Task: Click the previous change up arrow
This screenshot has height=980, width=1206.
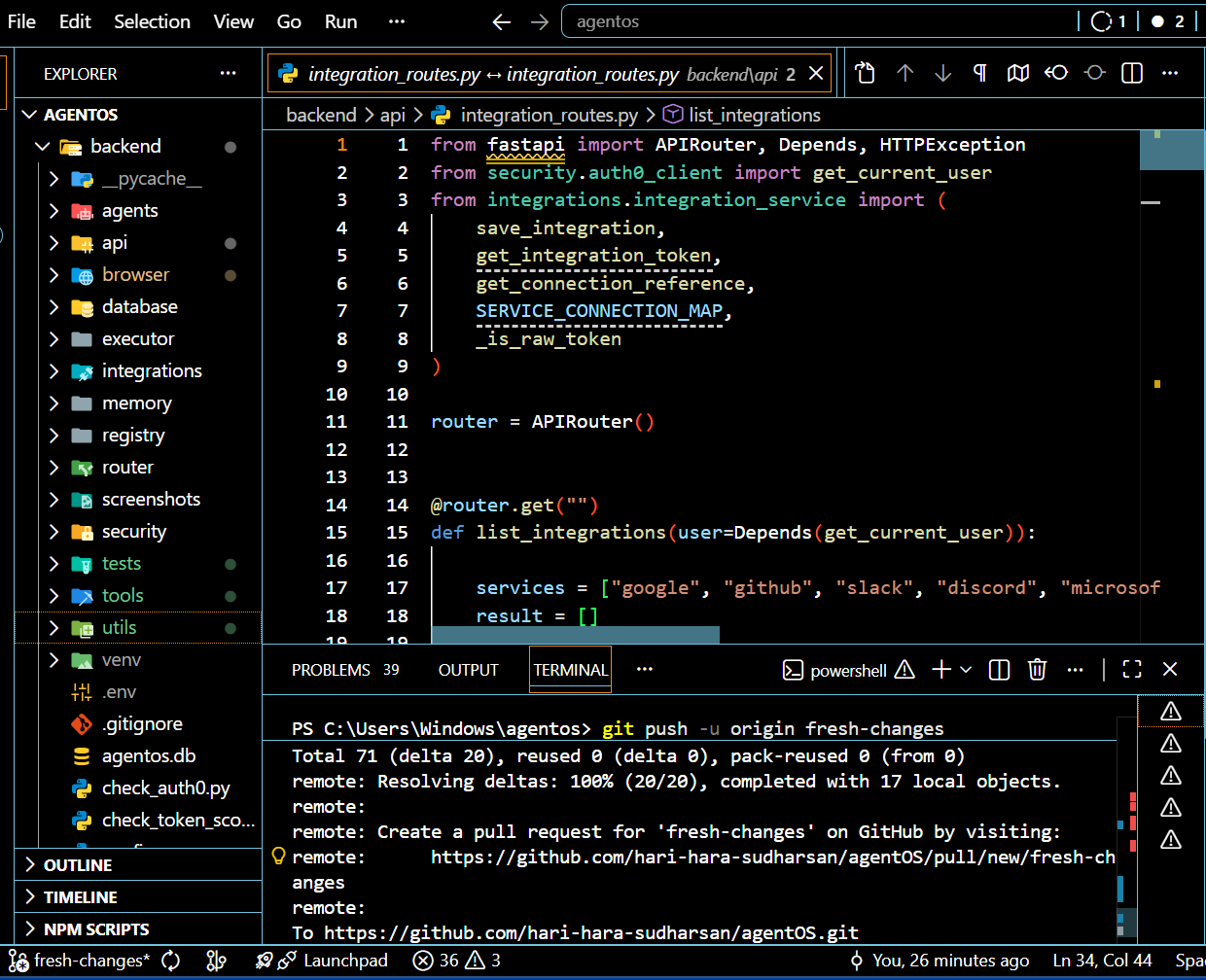Action: pyautogui.click(x=904, y=73)
